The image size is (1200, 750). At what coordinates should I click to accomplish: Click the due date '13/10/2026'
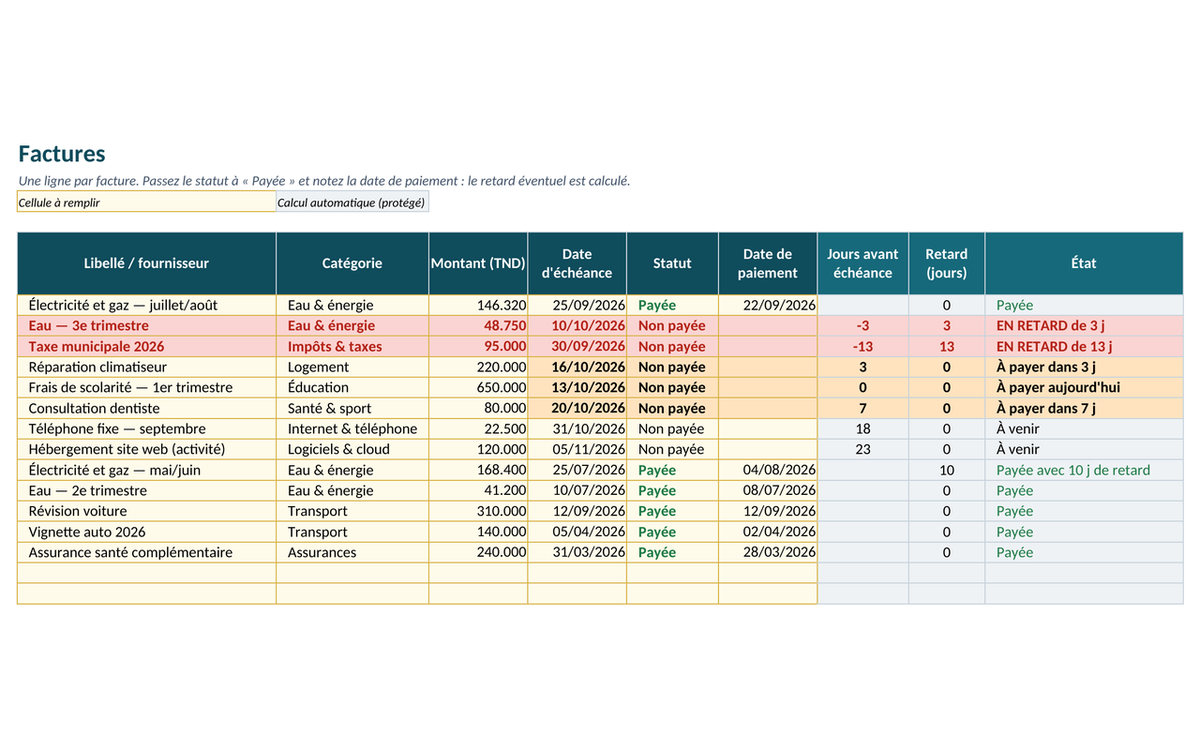point(577,387)
